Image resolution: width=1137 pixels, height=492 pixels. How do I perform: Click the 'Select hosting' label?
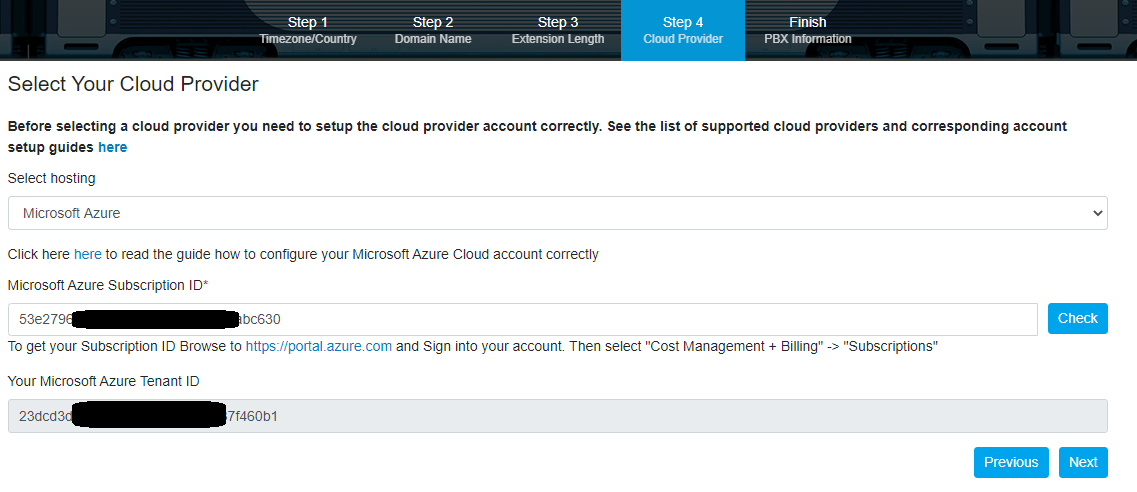(52, 178)
